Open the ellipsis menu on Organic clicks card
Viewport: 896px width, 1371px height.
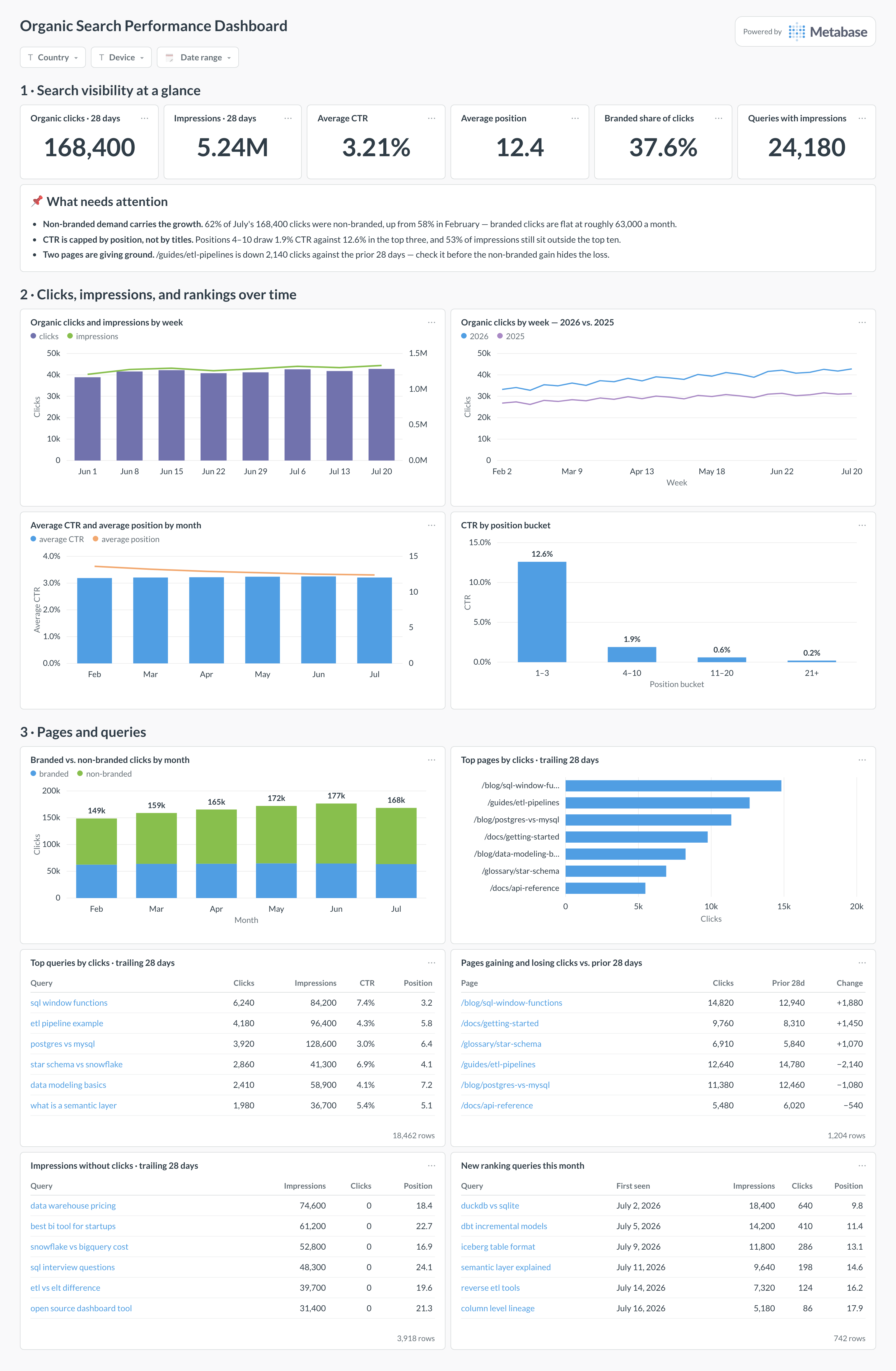tap(145, 118)
